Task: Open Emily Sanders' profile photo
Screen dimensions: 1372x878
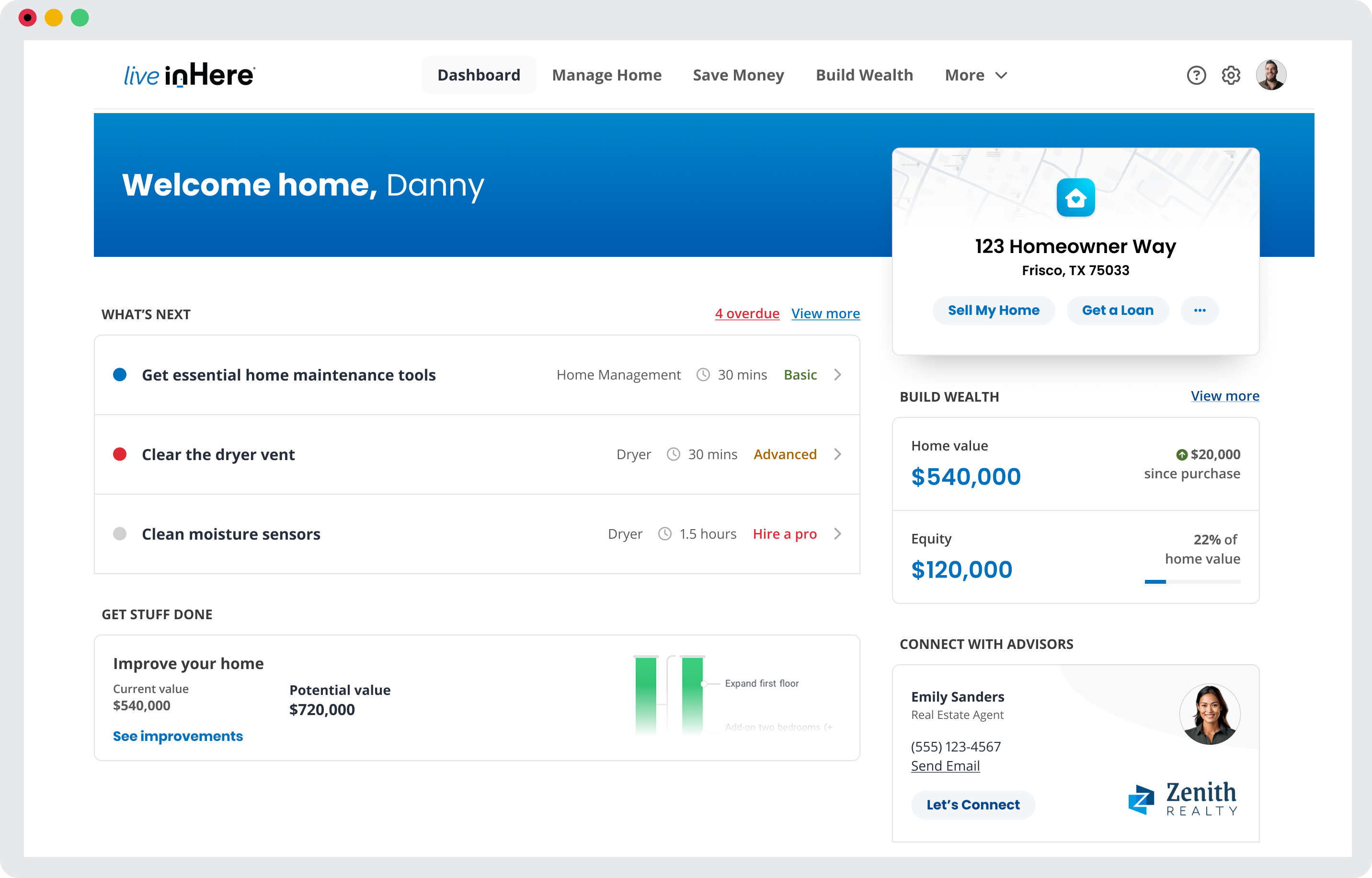Action: click(1209, 714)
